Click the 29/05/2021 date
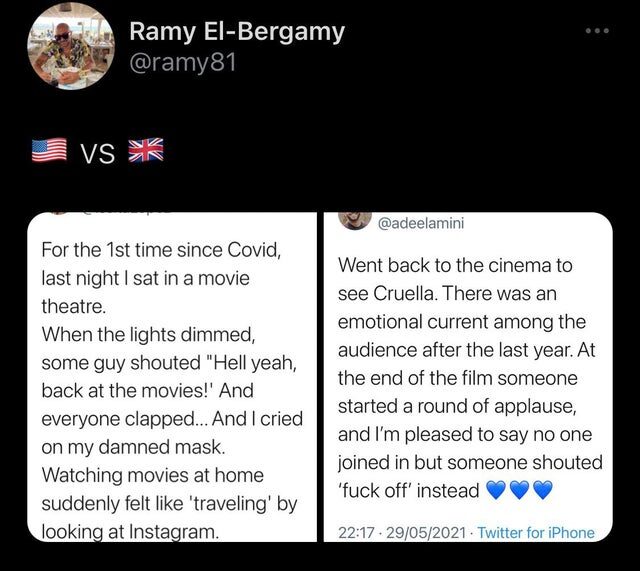Viewport: 640px width, 571px height. [x=426, y=533]
